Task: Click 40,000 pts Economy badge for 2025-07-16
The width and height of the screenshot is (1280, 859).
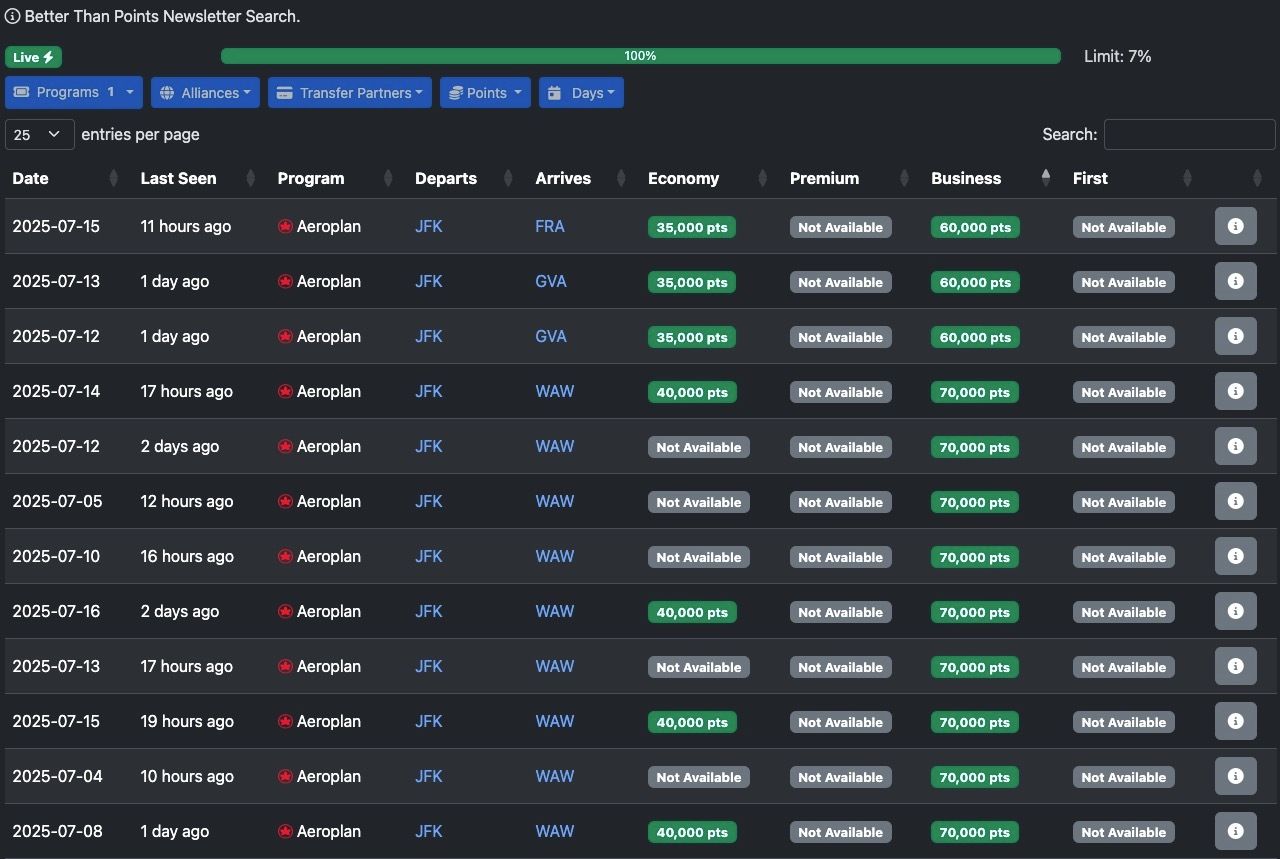Action: point(692,612)
